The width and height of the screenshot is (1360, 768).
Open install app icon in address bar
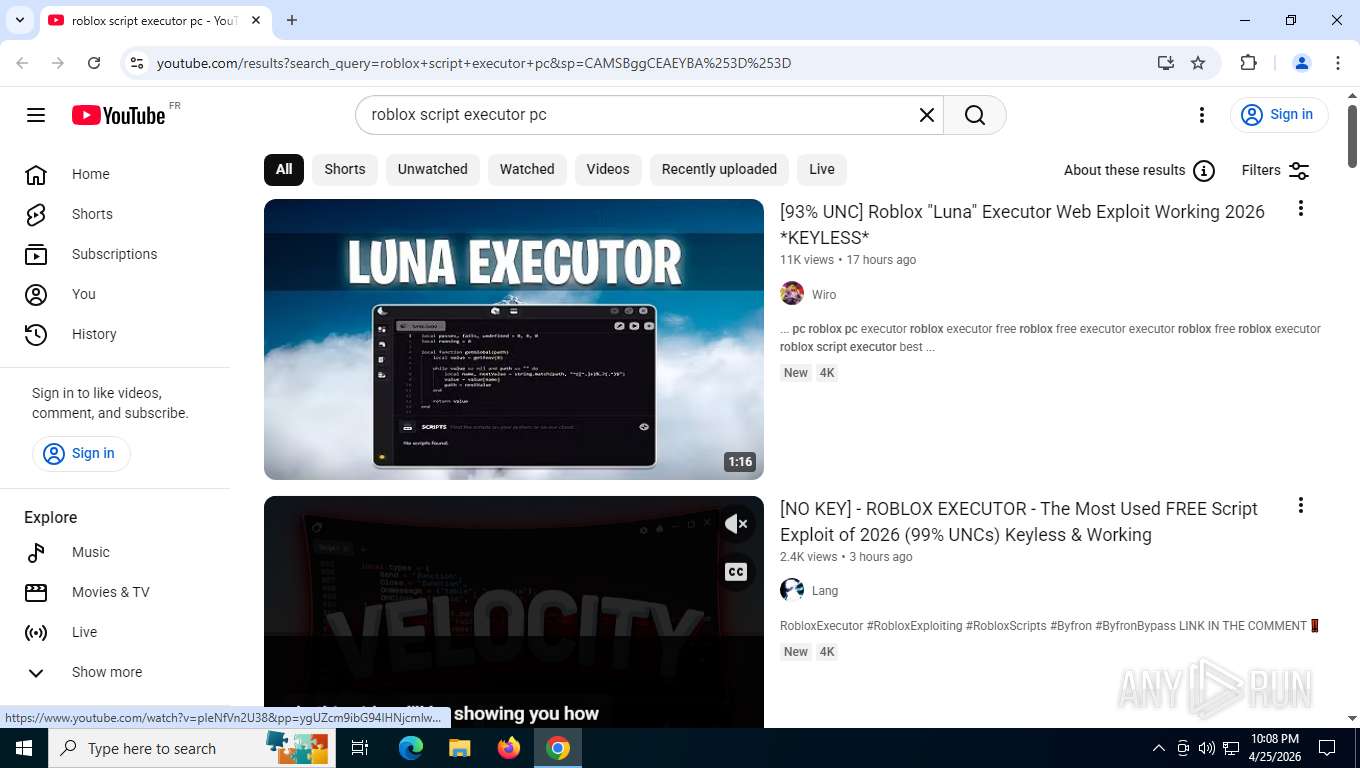[x=1166, y=63]
